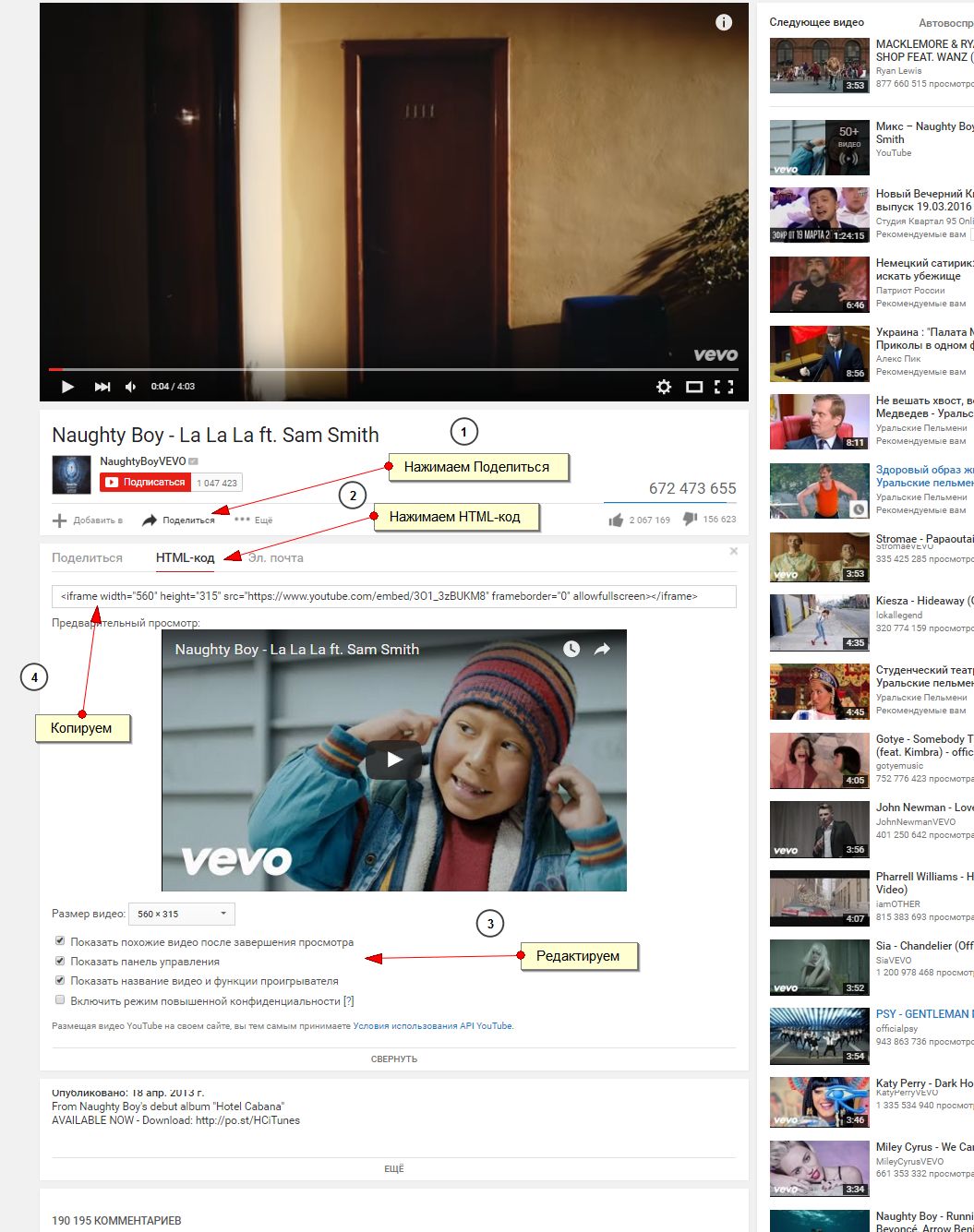The width and height of the screenshot is (974, 1232).
Task: Open player settings gear icon
Action: click(x=664, y=387)
